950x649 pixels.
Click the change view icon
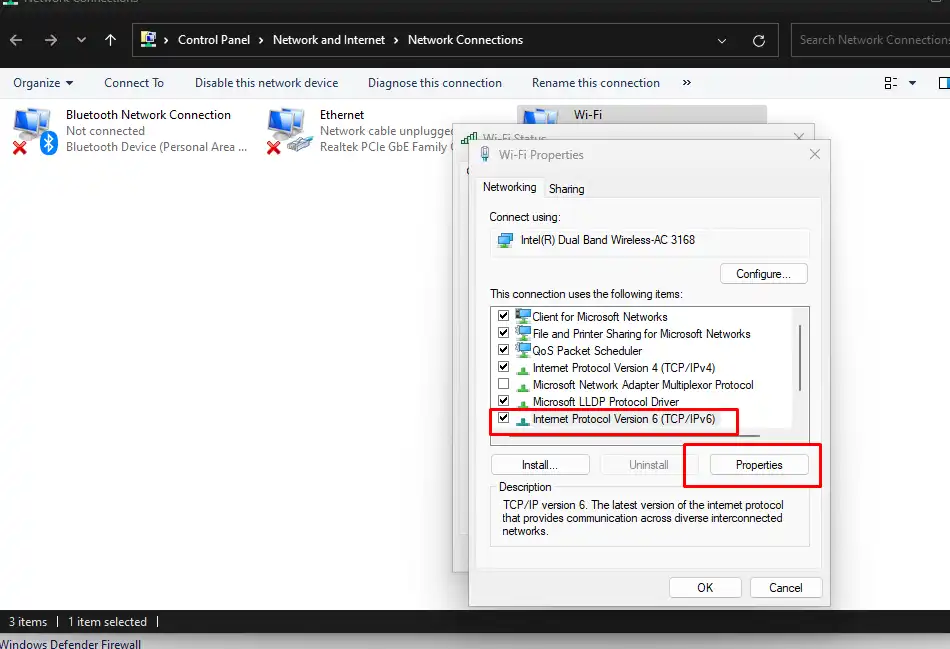click(891, 83)
